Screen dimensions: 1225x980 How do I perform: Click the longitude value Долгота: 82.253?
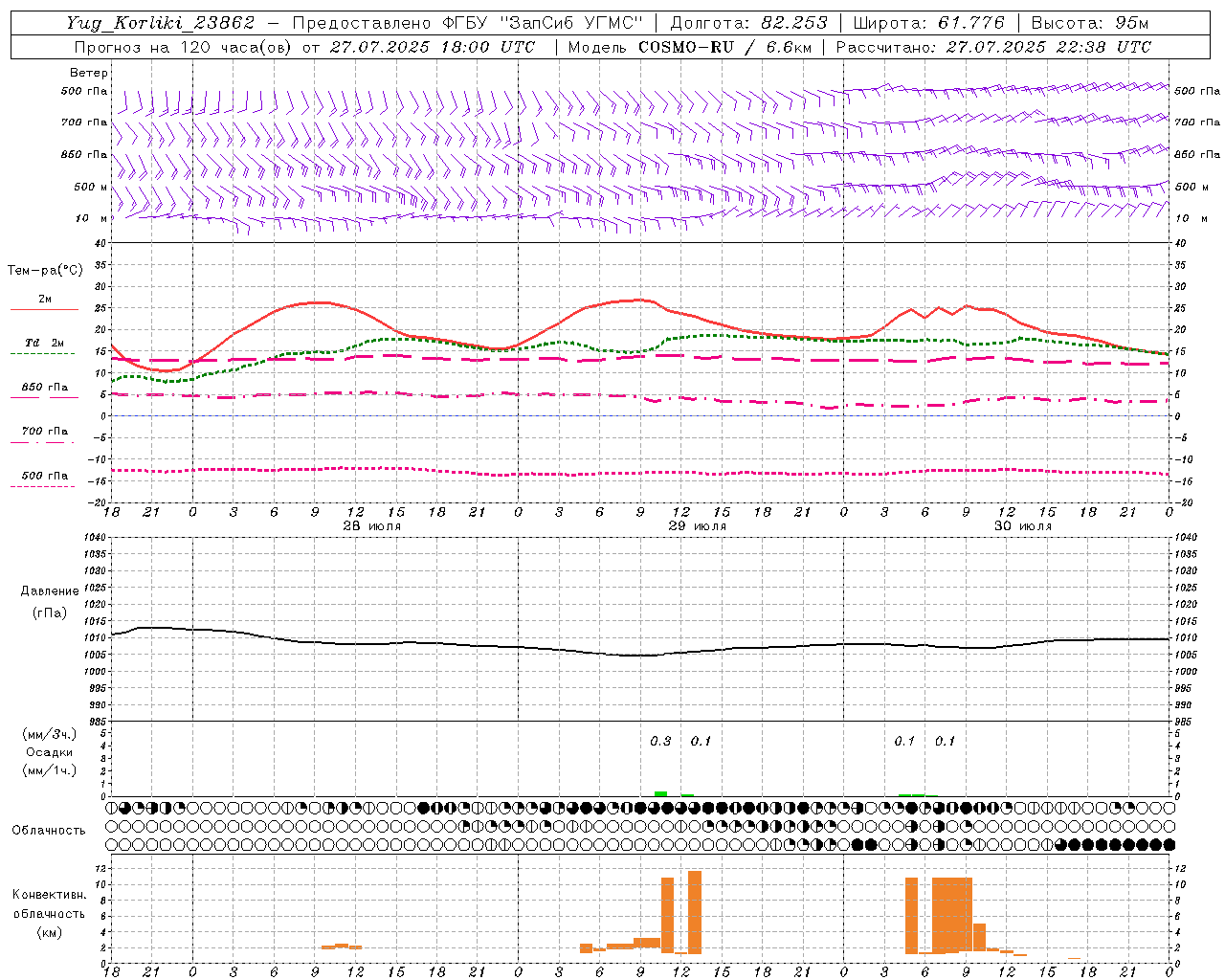748,23
